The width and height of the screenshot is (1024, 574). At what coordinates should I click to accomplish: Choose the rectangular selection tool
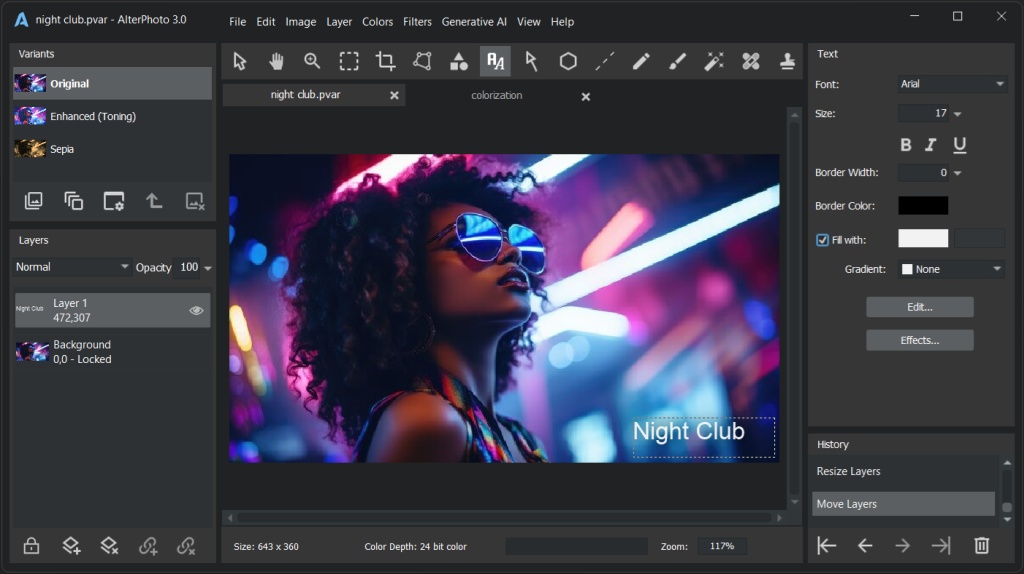[x=349, y=61]
